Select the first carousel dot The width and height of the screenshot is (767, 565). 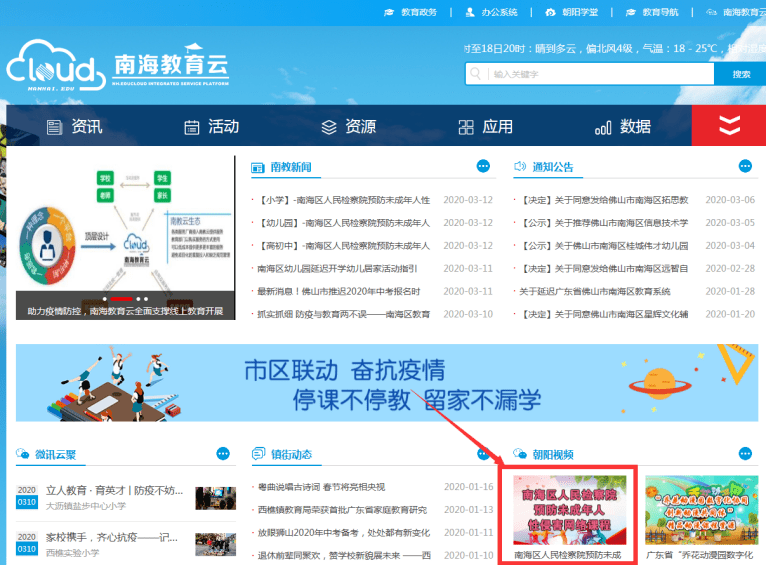tap(105, 298)
